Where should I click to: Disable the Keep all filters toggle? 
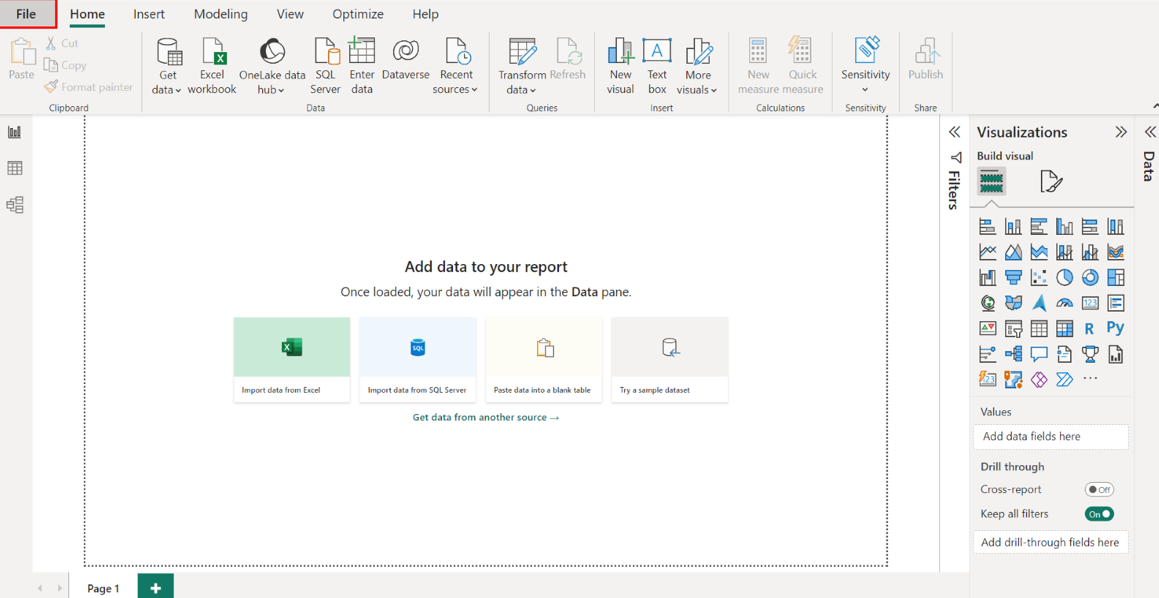pos(1099,514)
